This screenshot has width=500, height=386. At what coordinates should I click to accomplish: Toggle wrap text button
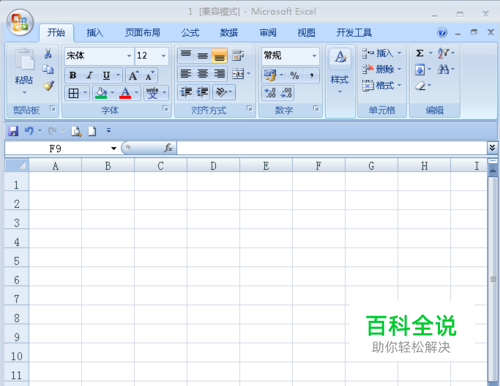pyautogui.click(x=238, y=55)
